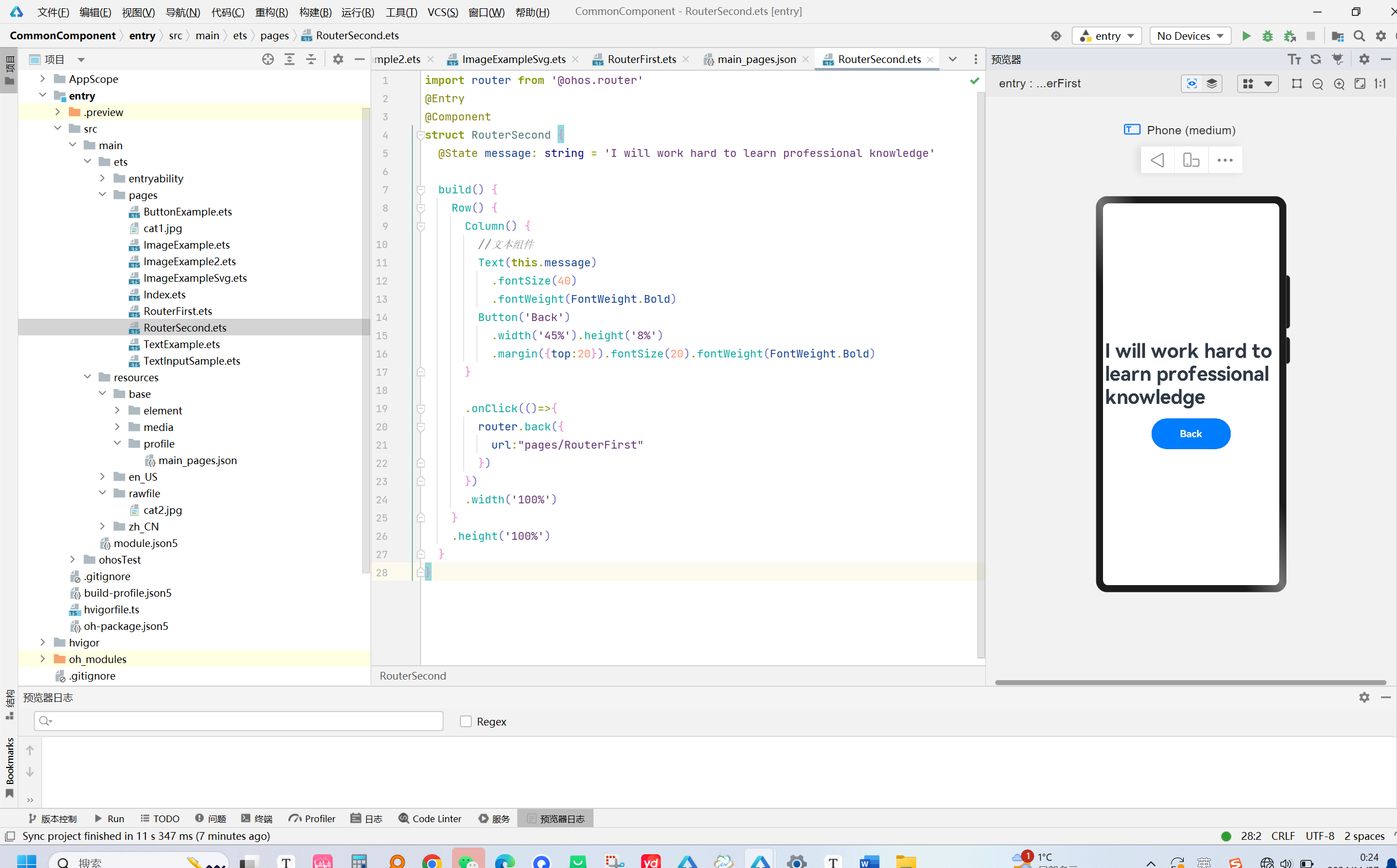
Task: Open the 构建(B) menu
Action: pyautogui.click(x=314, y=12)
